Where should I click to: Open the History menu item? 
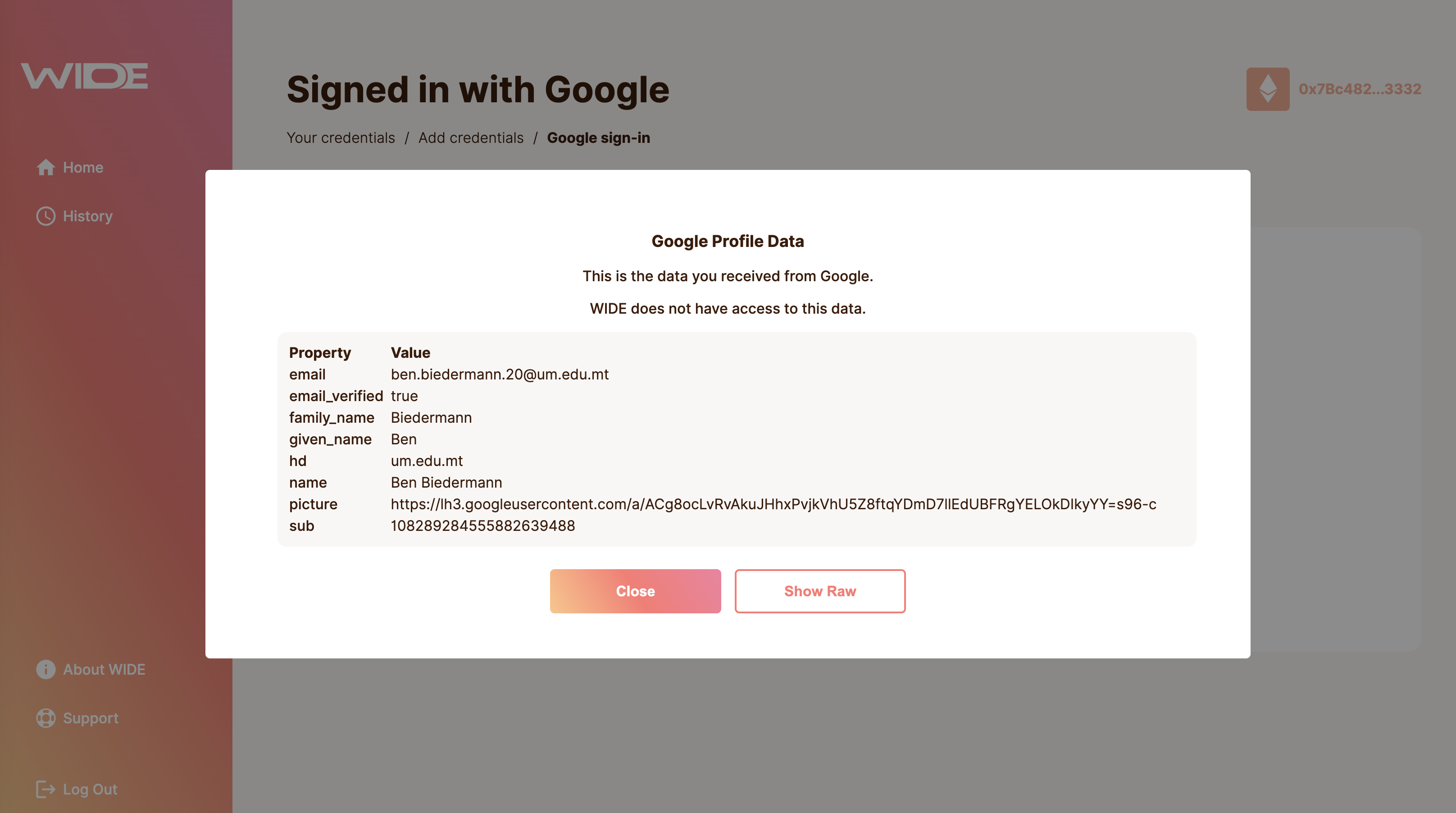(87, 216)
